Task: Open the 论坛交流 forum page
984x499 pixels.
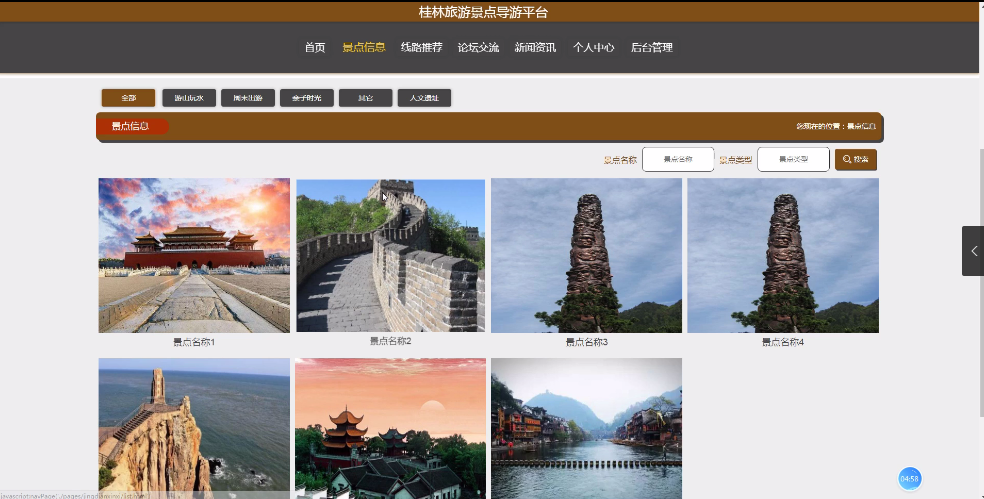Action: click(478, 47)
